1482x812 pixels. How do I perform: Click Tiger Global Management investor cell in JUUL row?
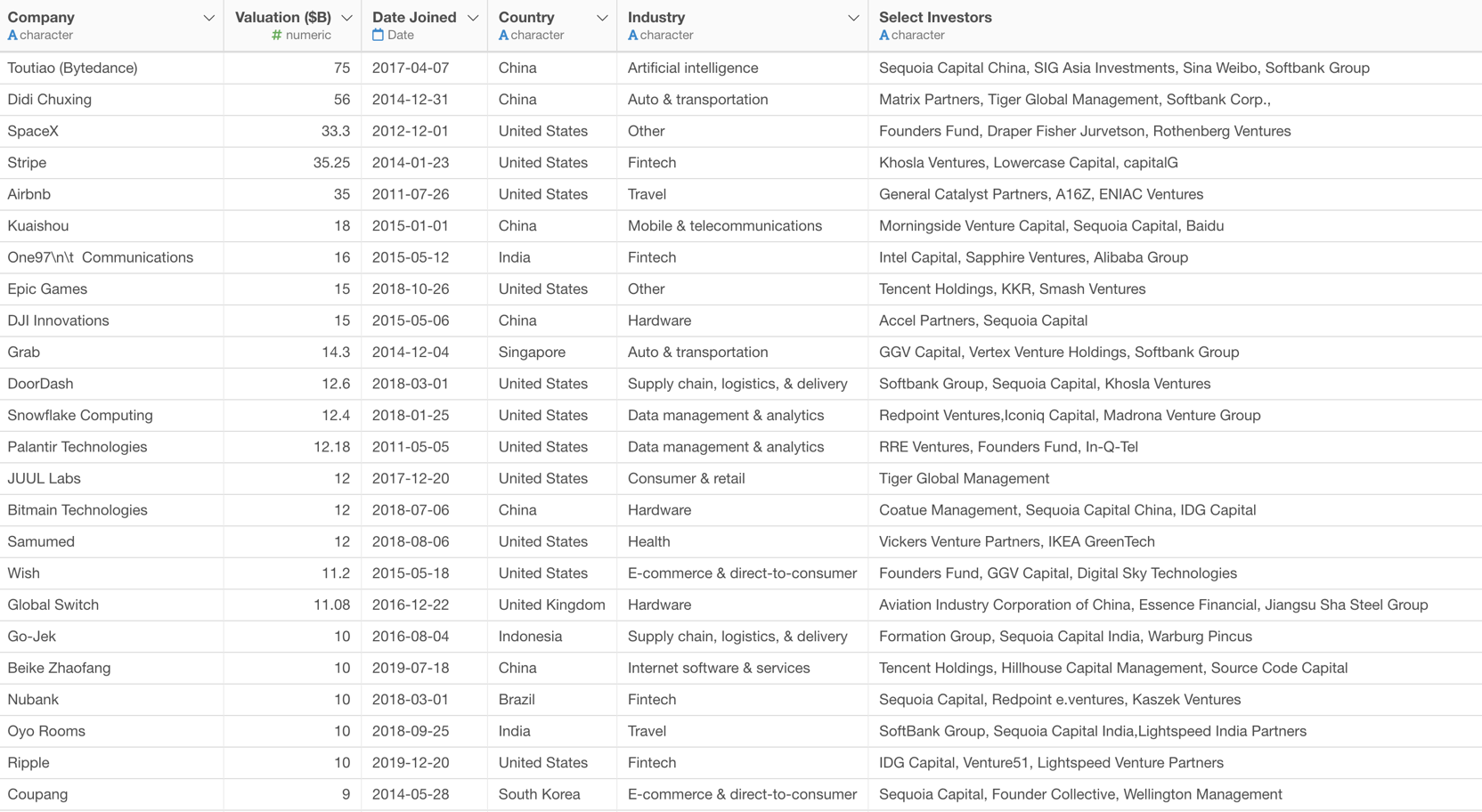pyautogui.click(x=964, y=479)
